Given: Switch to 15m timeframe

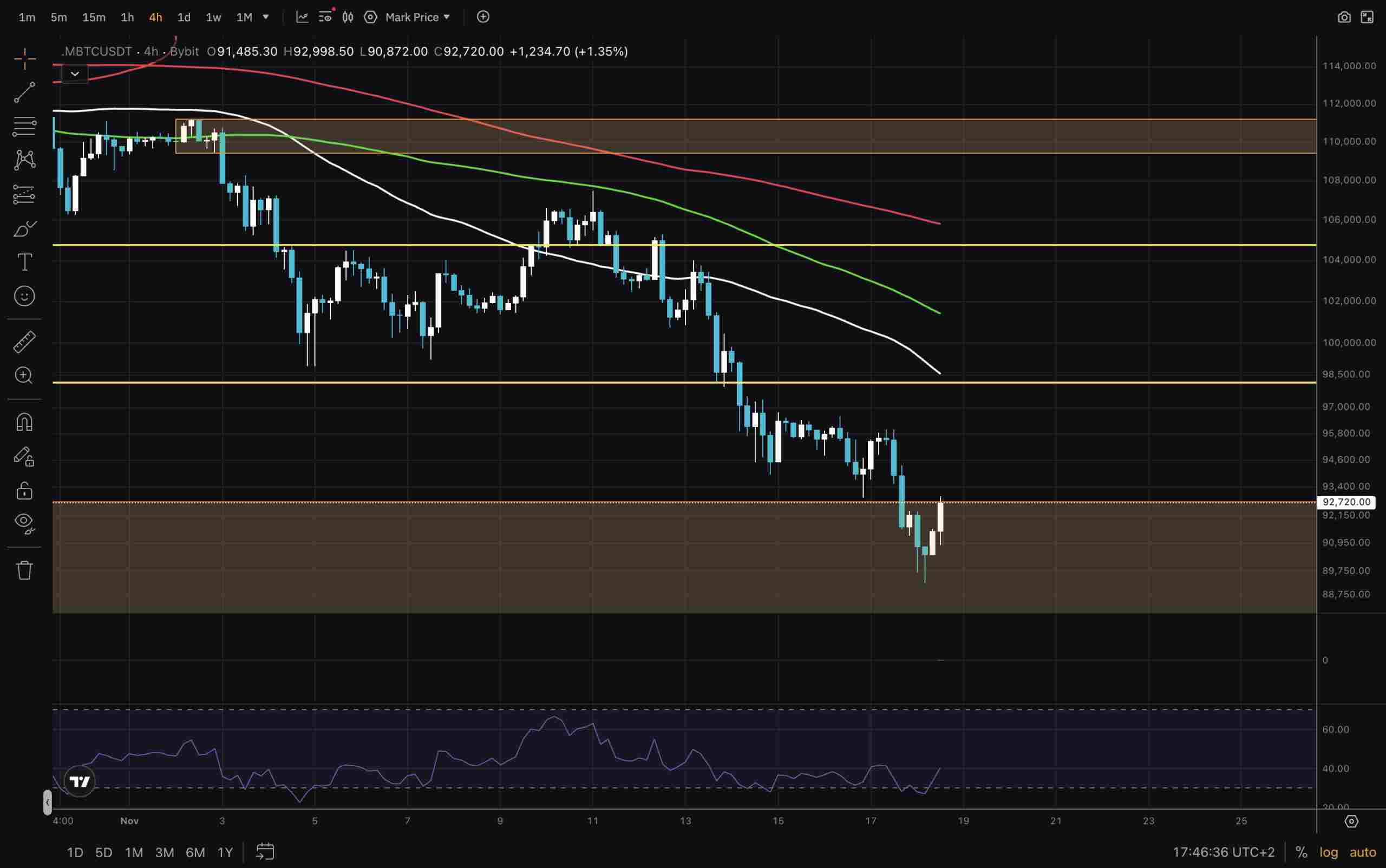Looking at the screenshot, I should (x=94, y=17).
